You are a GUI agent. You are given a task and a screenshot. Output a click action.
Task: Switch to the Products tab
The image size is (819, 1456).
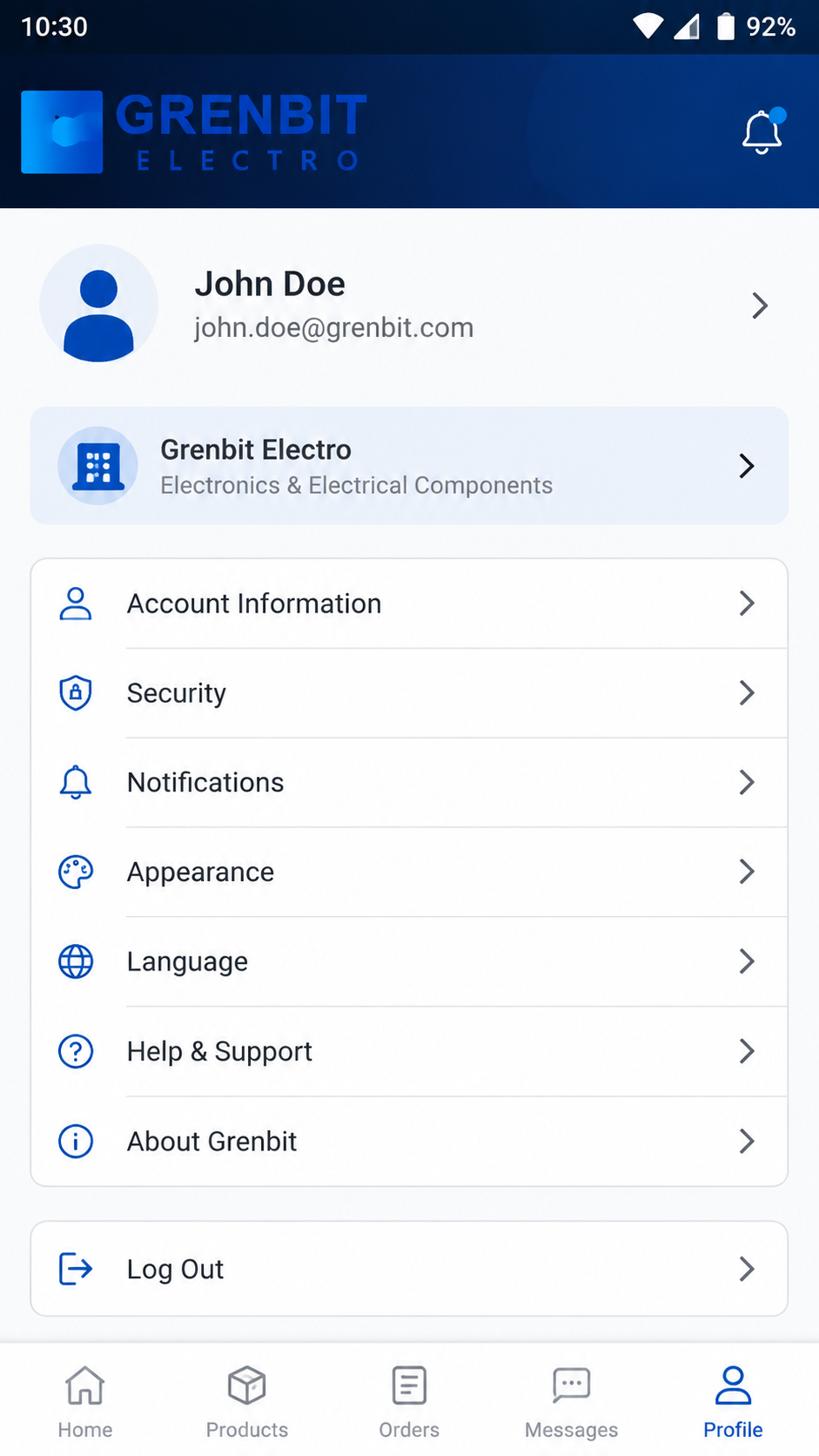click(247, 1401)
